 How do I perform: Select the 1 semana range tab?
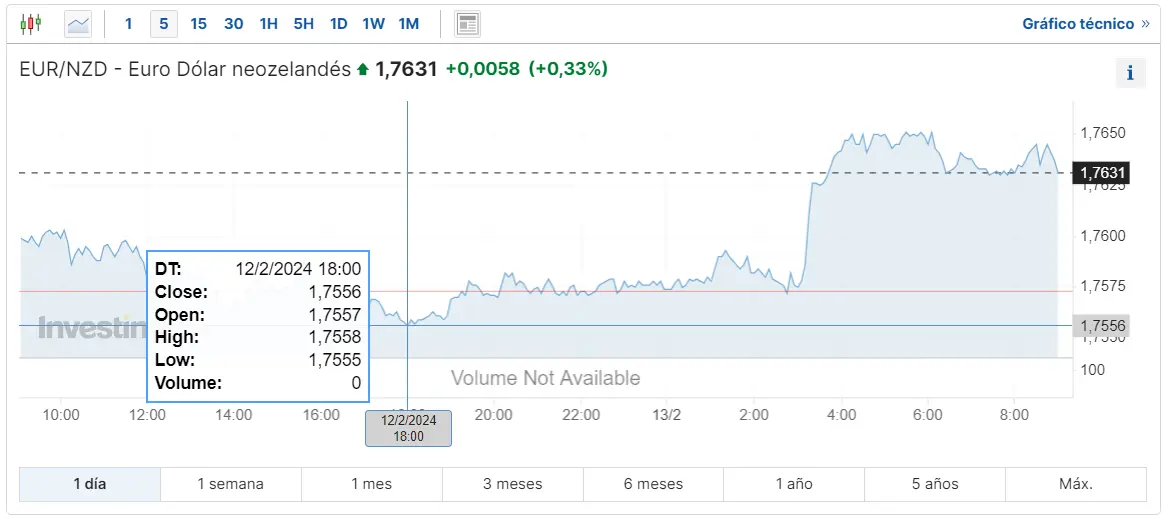click(231, 484)
